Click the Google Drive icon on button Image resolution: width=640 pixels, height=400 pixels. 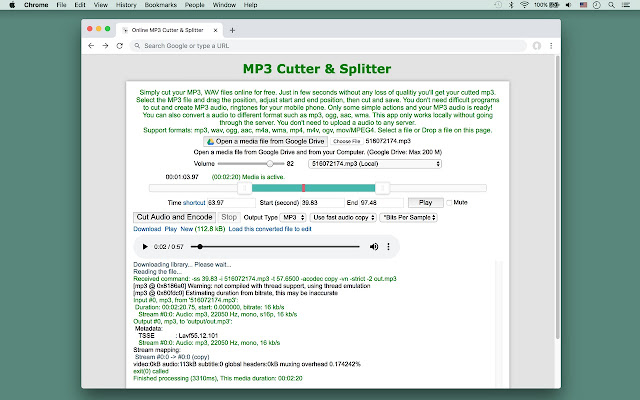click(211, 142)
